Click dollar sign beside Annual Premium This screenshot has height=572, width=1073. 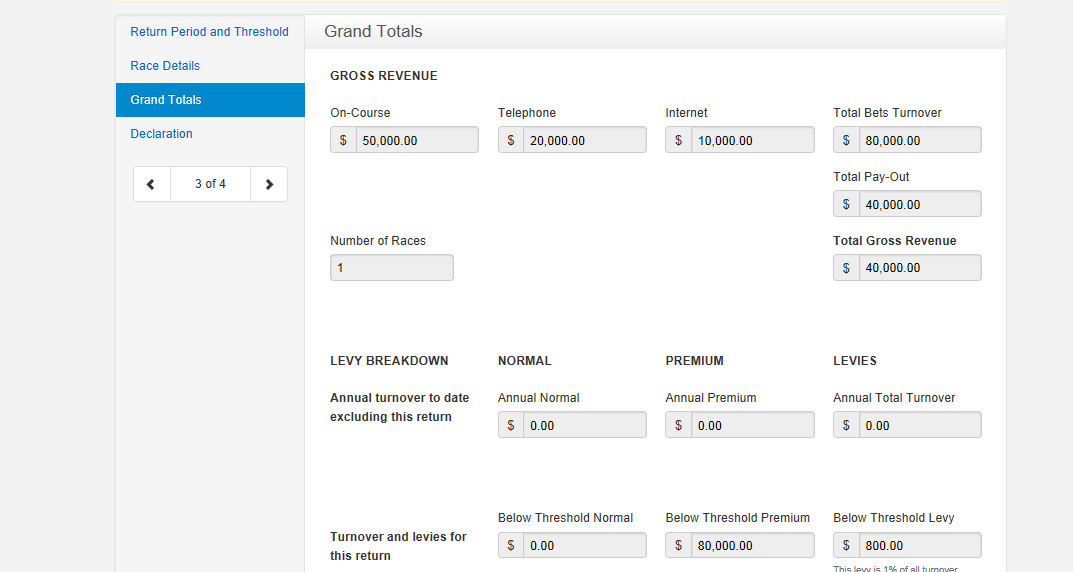point(679,425)
